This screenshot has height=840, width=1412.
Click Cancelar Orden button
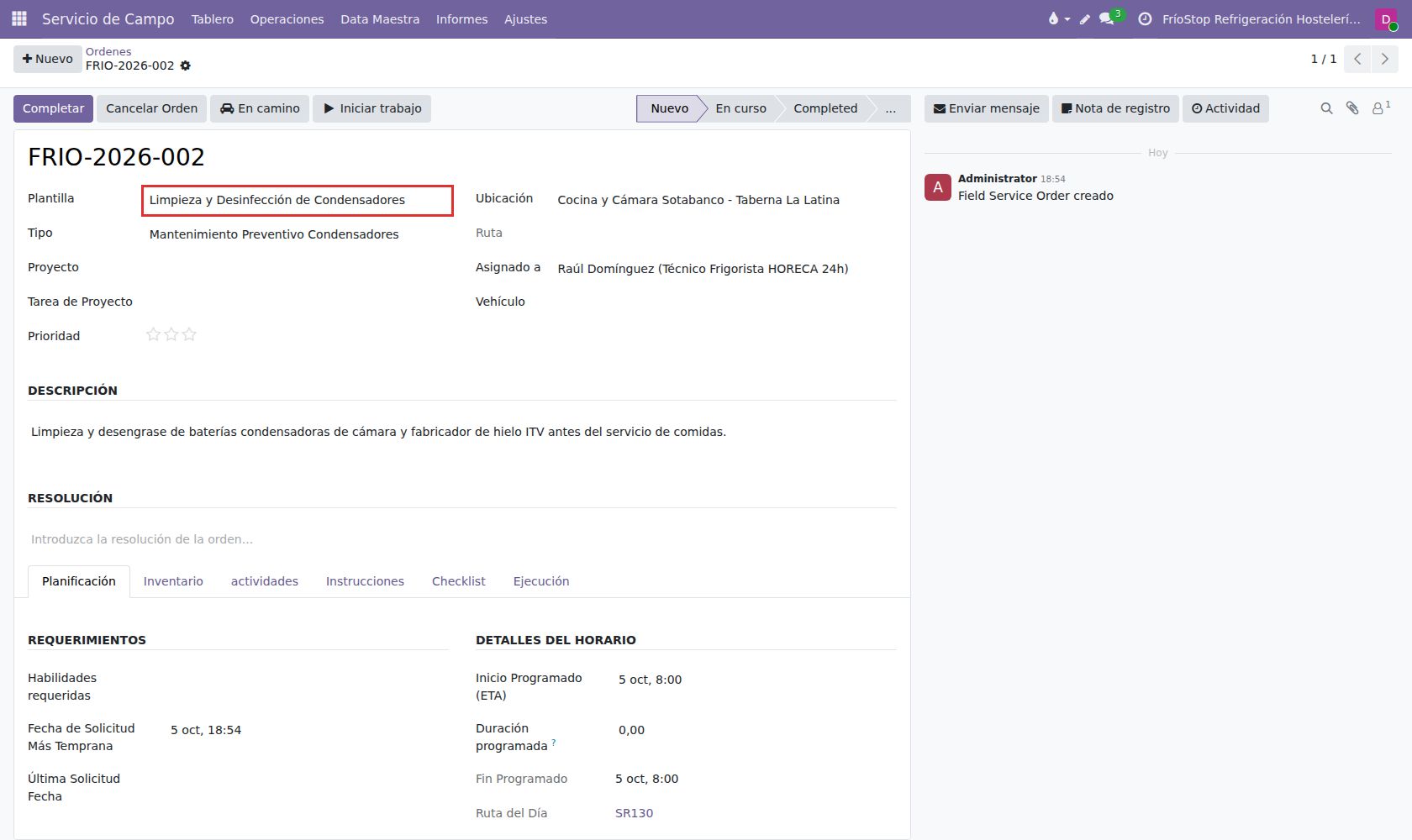(151, 108)
